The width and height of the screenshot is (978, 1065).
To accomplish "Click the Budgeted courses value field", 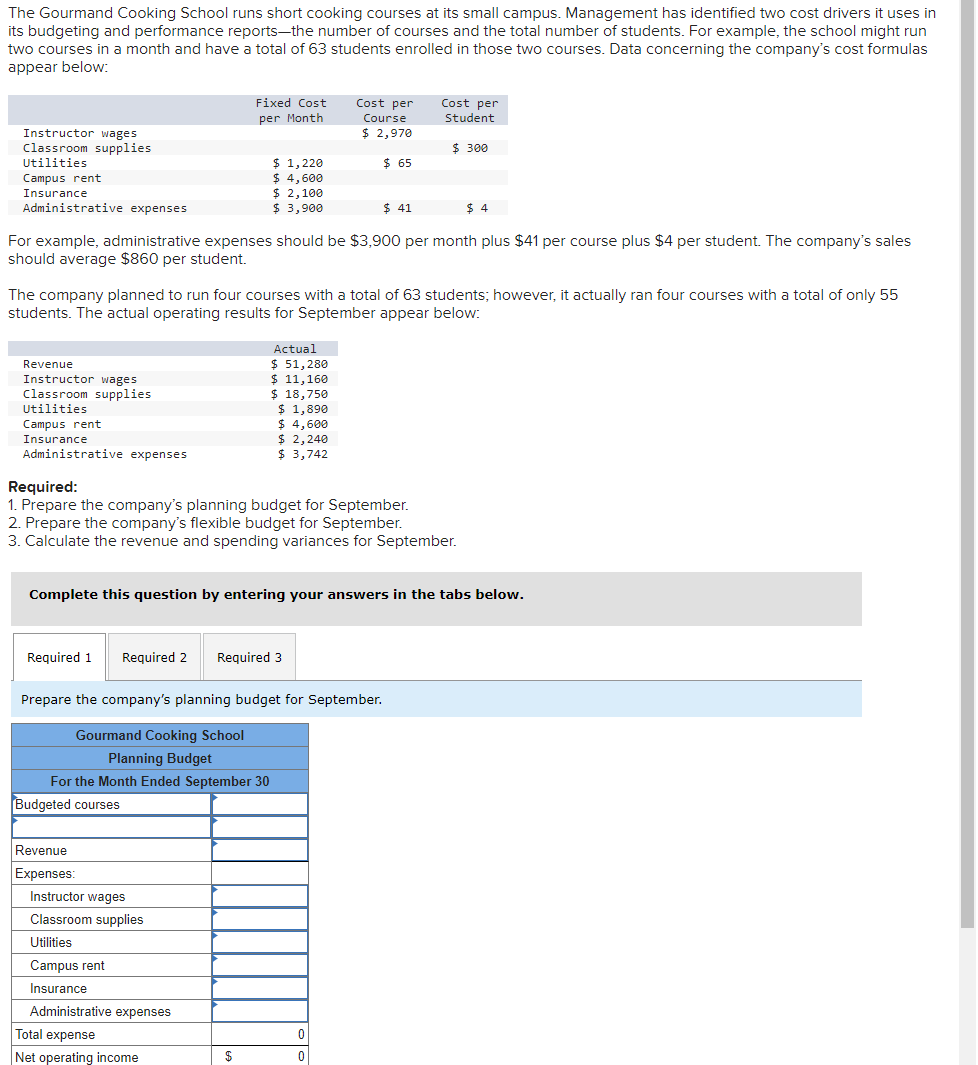I will point(260,804).
